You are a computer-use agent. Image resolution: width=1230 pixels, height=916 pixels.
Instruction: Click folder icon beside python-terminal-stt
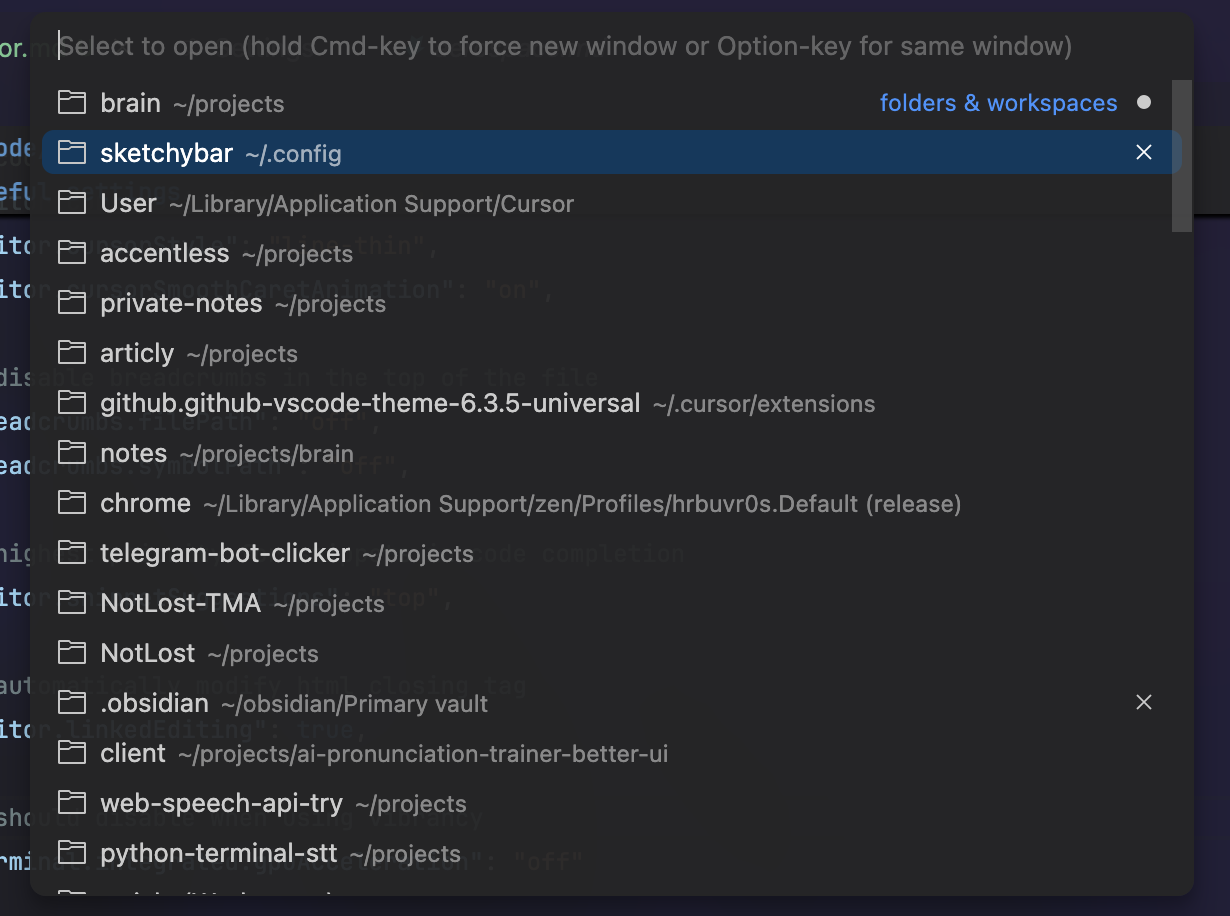click(71, 853)
